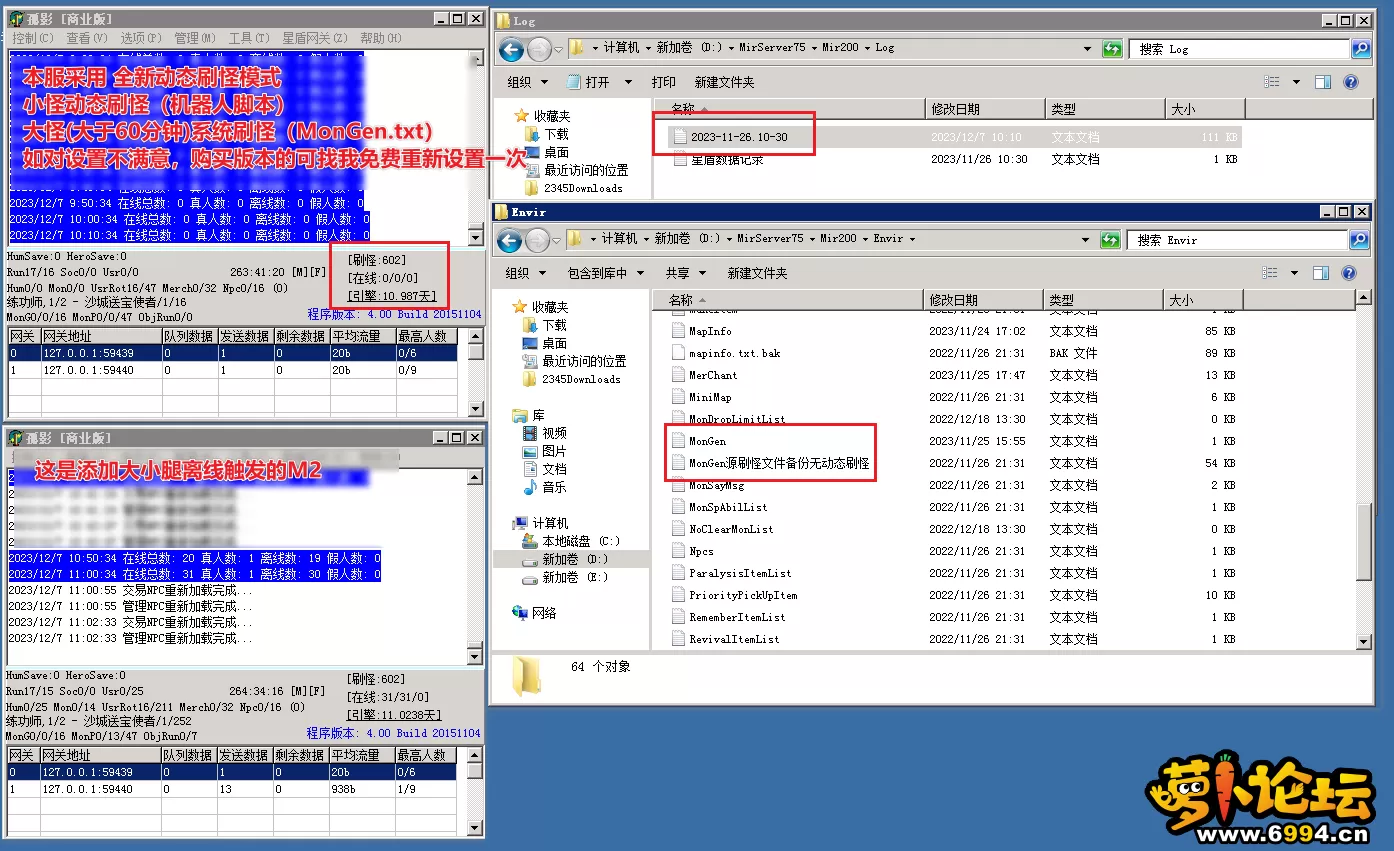Image resolution: width=1394 pixels, height=851 pixels.
Task: Open address bar history dropdown in Log window
Action: tap(1088, 49)
